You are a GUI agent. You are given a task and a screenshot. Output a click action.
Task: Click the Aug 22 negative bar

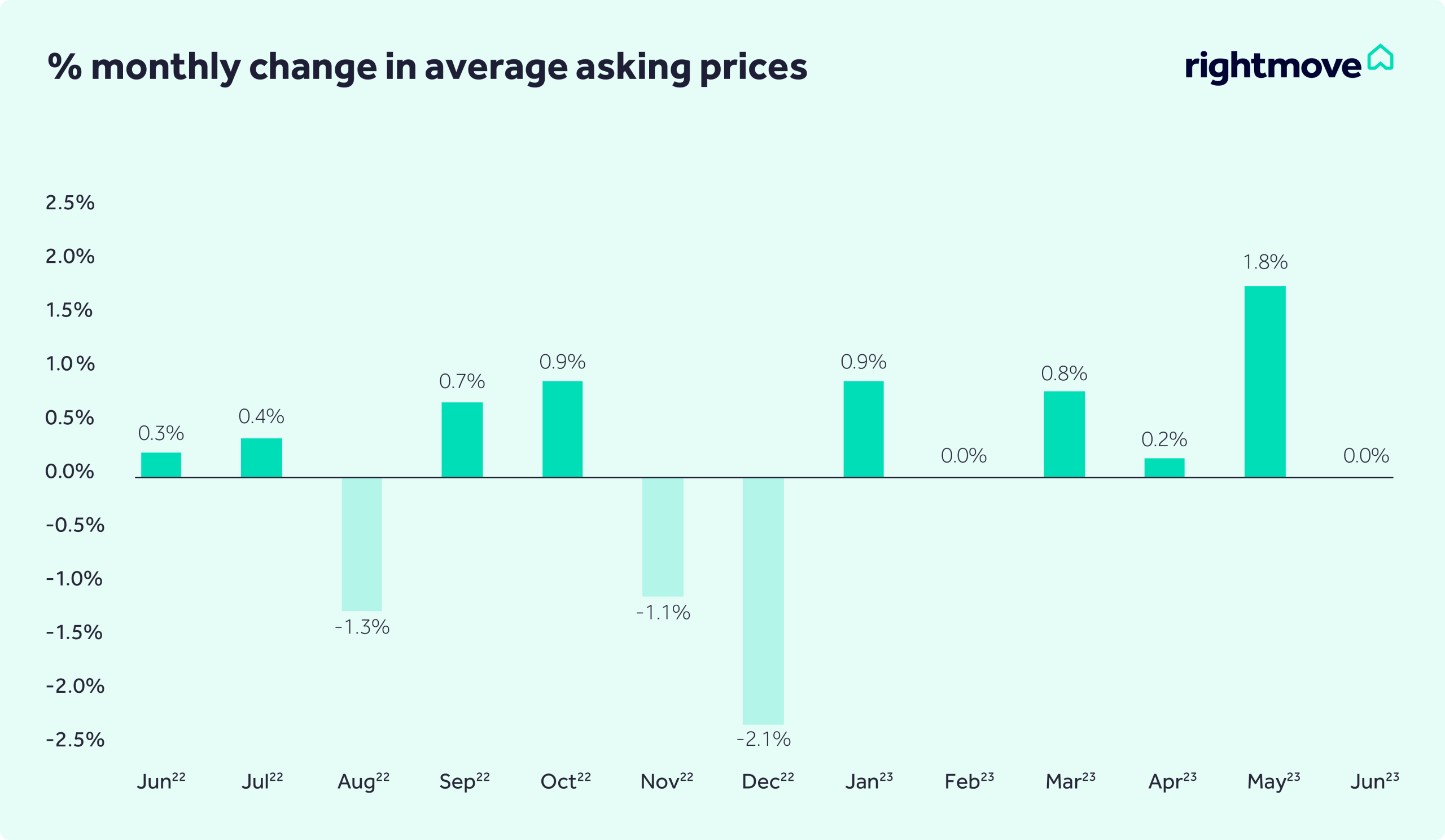tap(362, 544)
